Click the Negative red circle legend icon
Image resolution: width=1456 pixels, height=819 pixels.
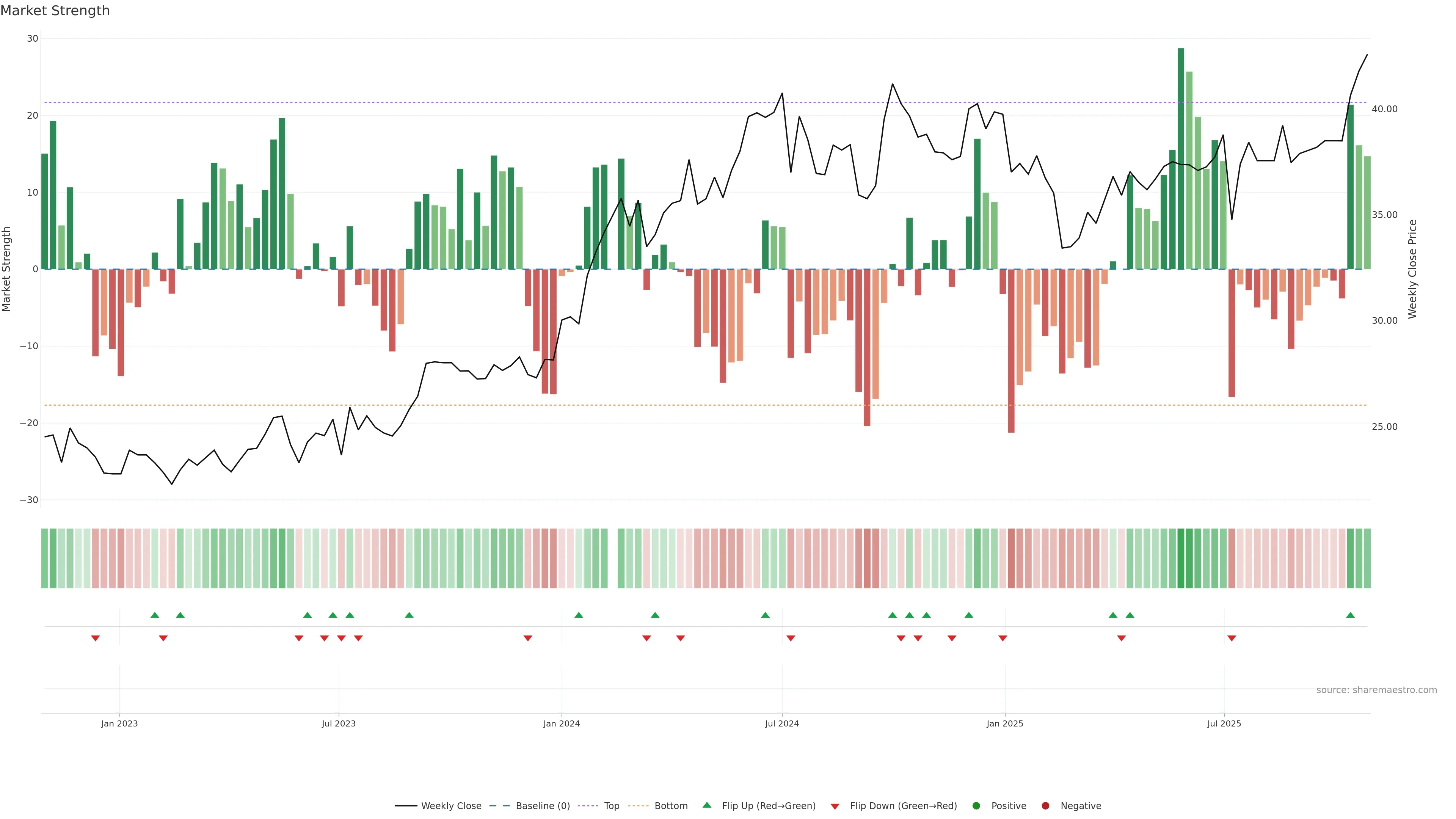(x=1045, y=806)
